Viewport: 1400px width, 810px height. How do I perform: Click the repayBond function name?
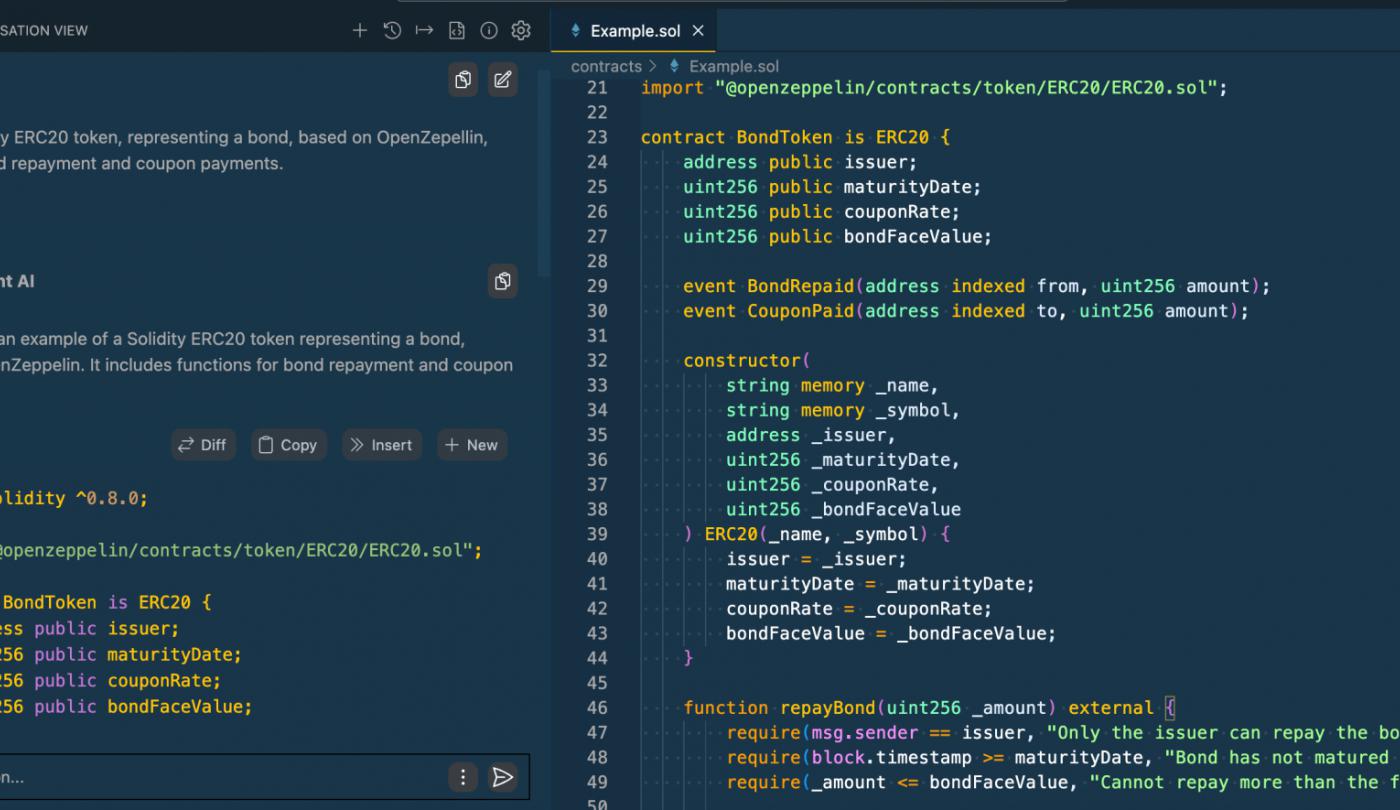(828, 707)
